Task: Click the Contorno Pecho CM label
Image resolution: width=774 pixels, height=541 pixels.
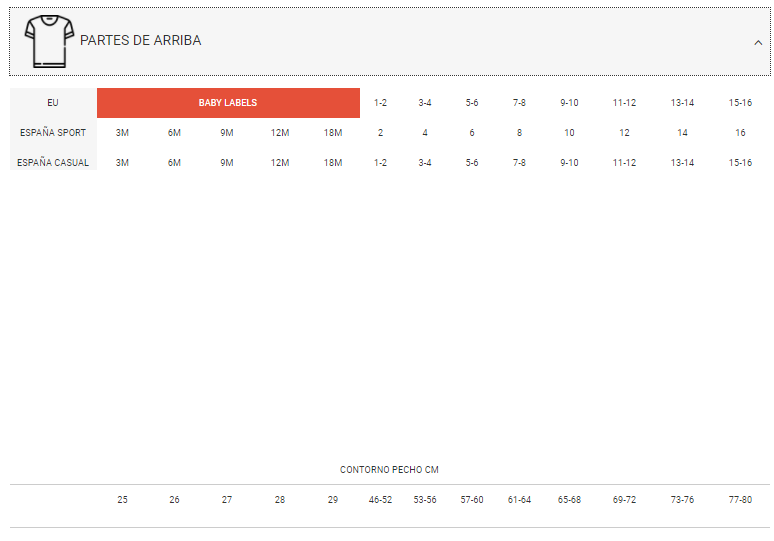Action: pyautogui.click(x=389, y=470)
